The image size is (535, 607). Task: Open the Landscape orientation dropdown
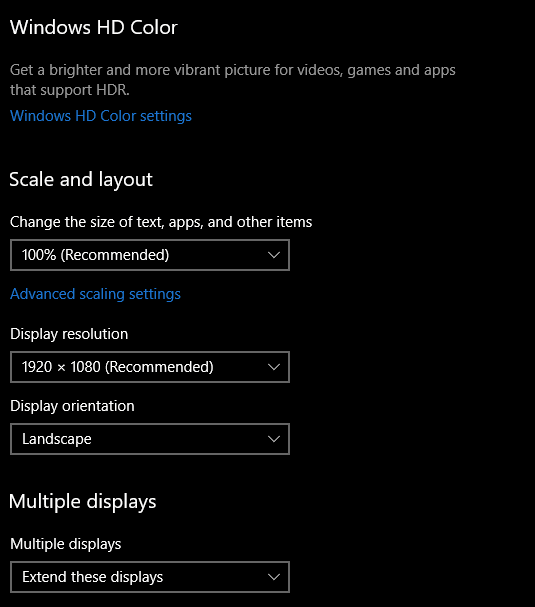click(150, 439)
